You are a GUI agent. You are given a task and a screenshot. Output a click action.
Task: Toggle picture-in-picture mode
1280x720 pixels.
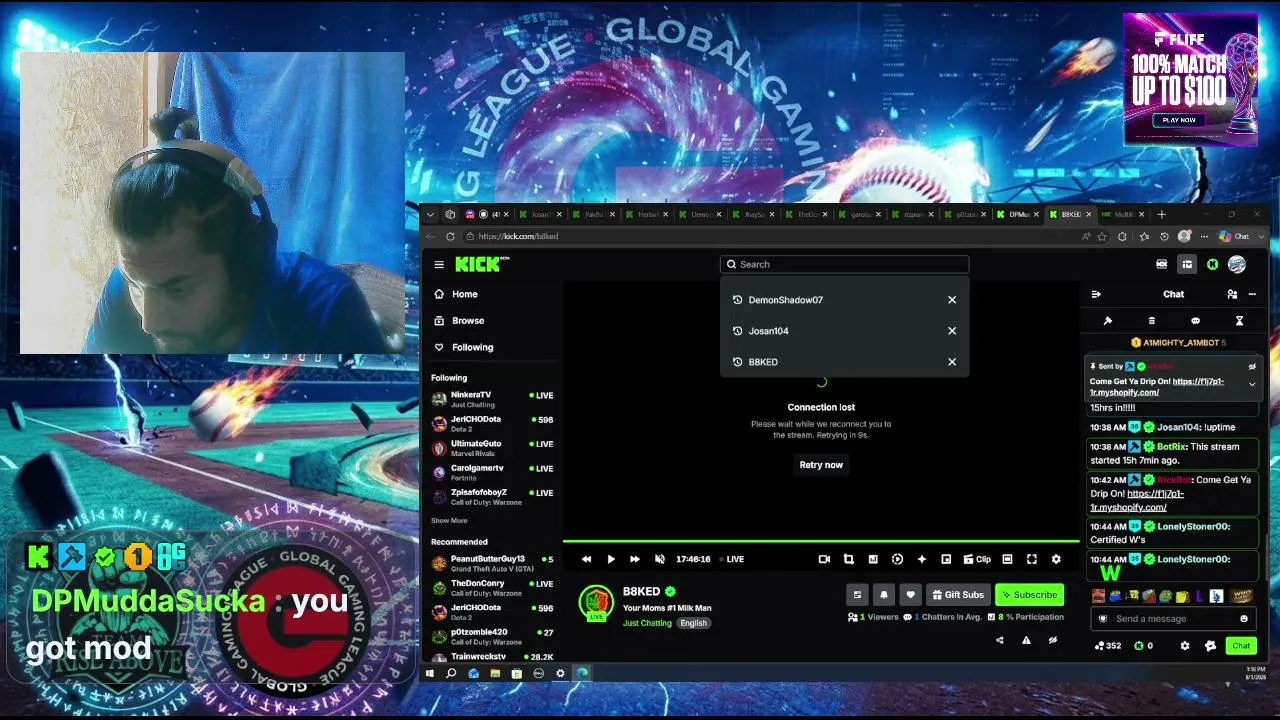[x=946, y=559]
